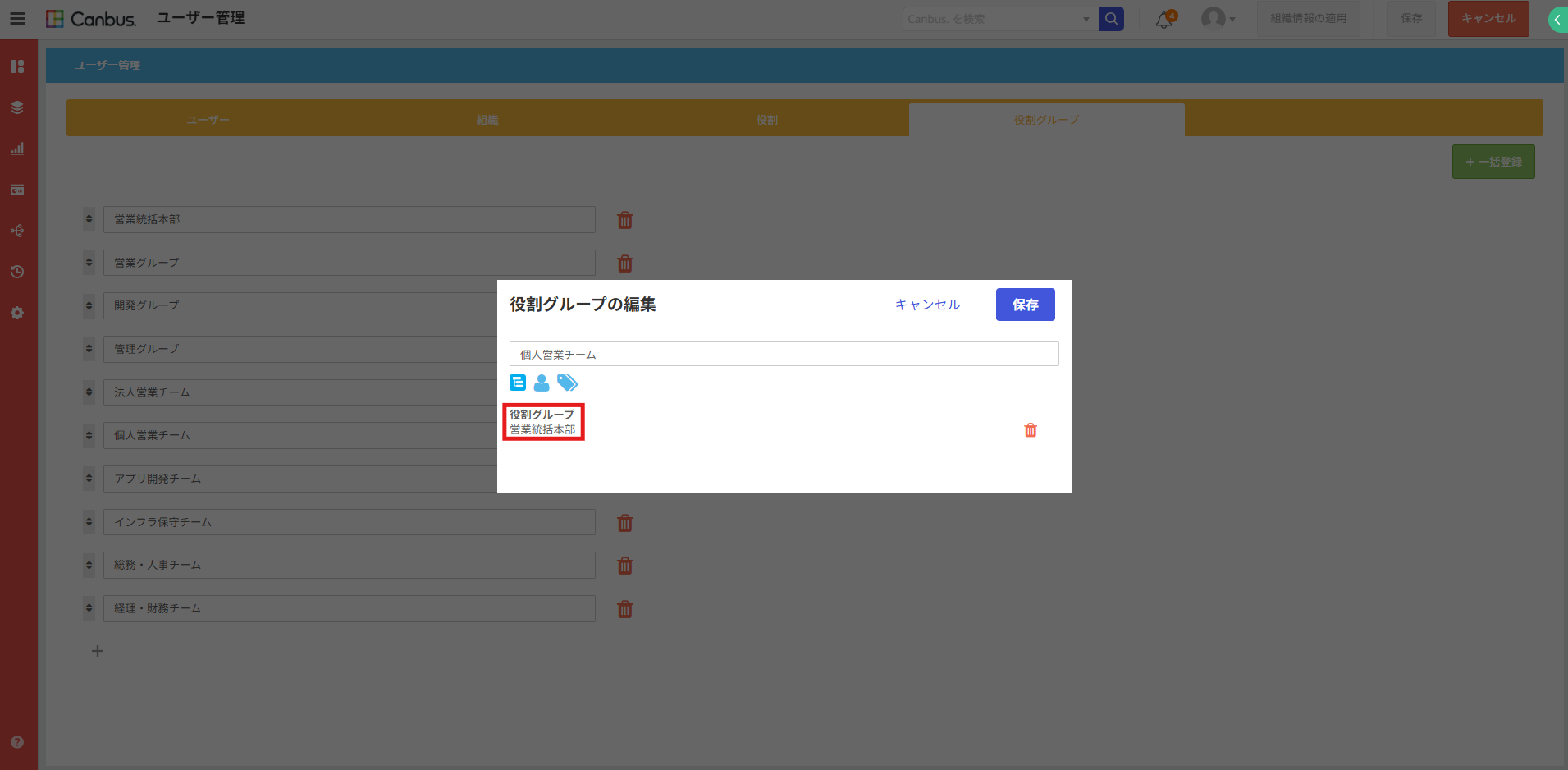
Task: Switch to the ユーザー tab
Action: click(208, 120)
